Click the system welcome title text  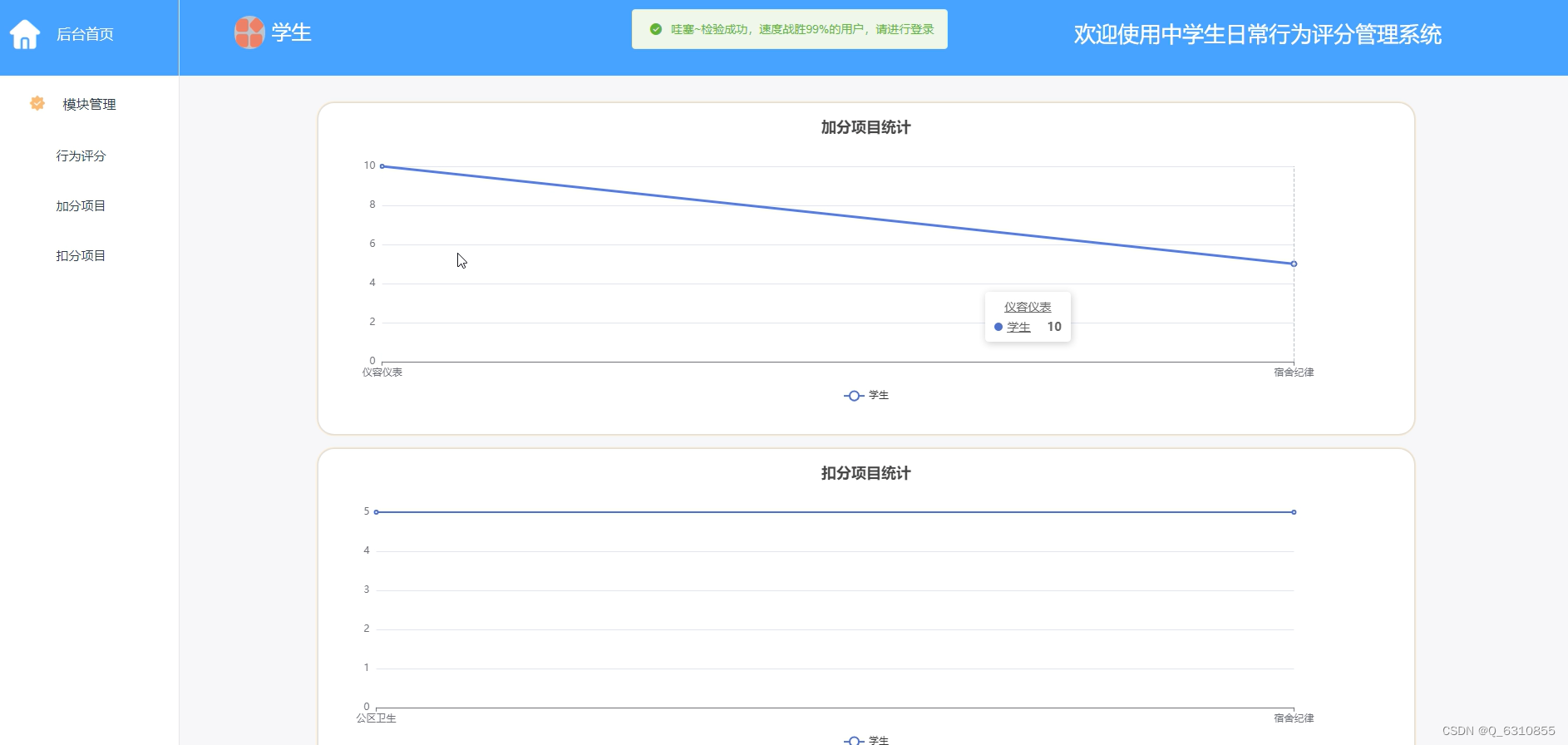pos(1258,34)
